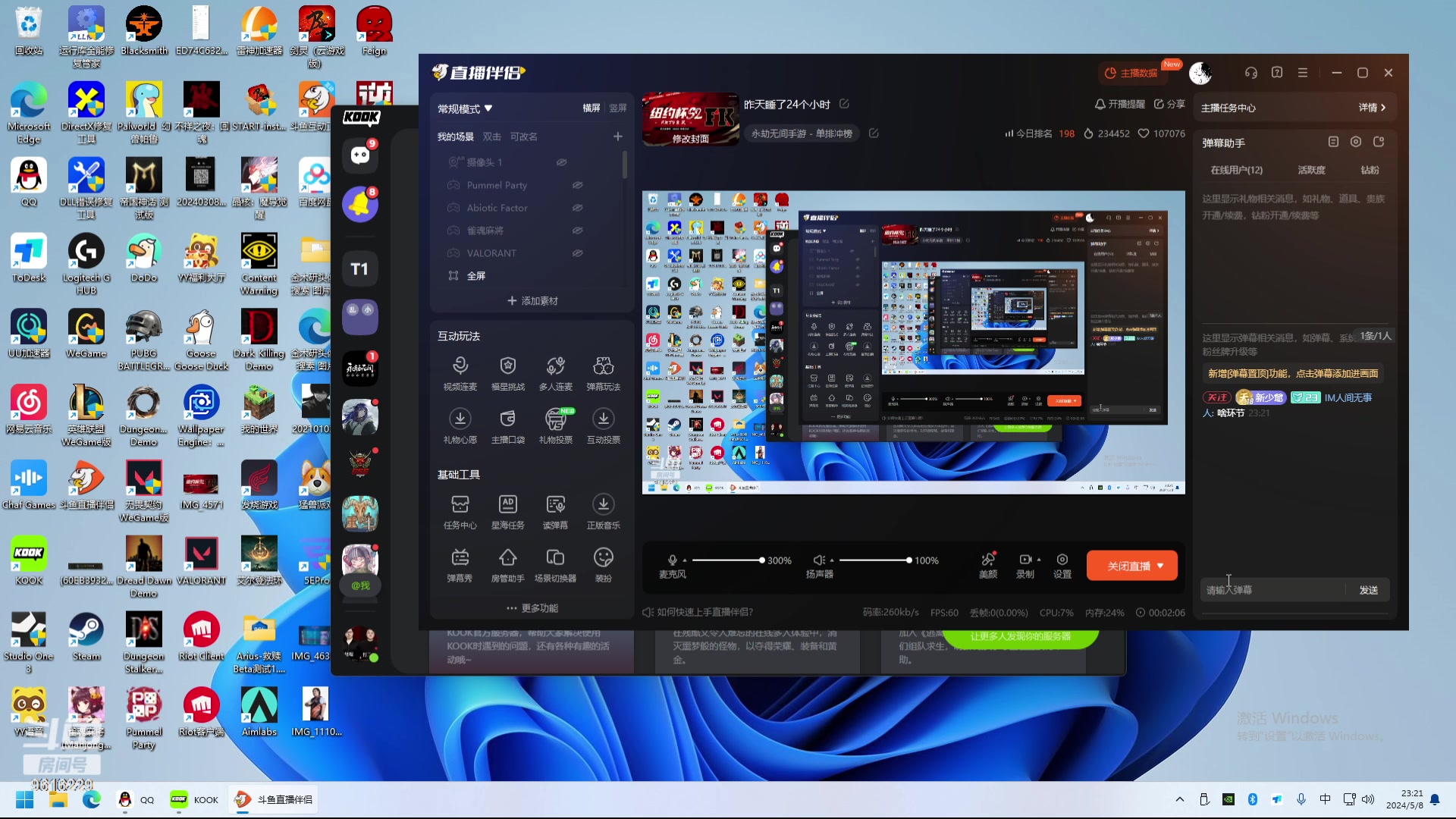Open 房管助手 room manager assistant
1456x819 pixels.
508,565
